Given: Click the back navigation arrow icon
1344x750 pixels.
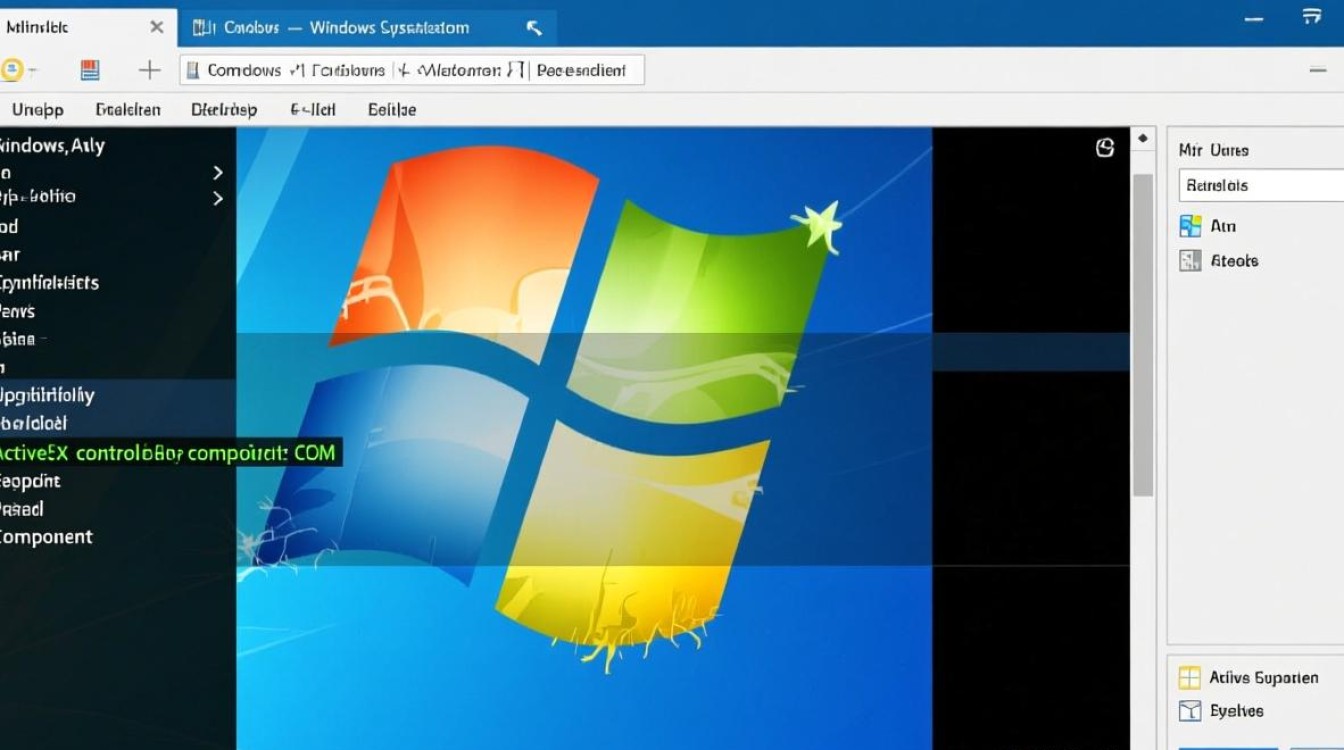Looking at the screenshot, I should click(16, 69).
